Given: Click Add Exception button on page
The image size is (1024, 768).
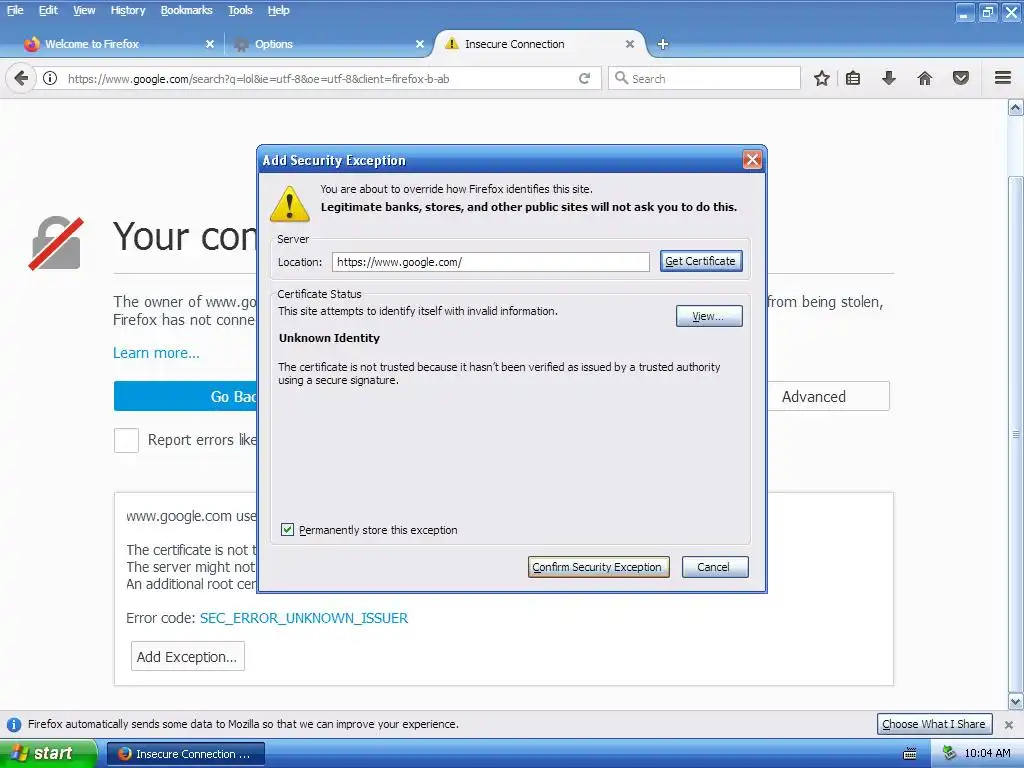Looking at the screenshot, I should coord(187,656).
